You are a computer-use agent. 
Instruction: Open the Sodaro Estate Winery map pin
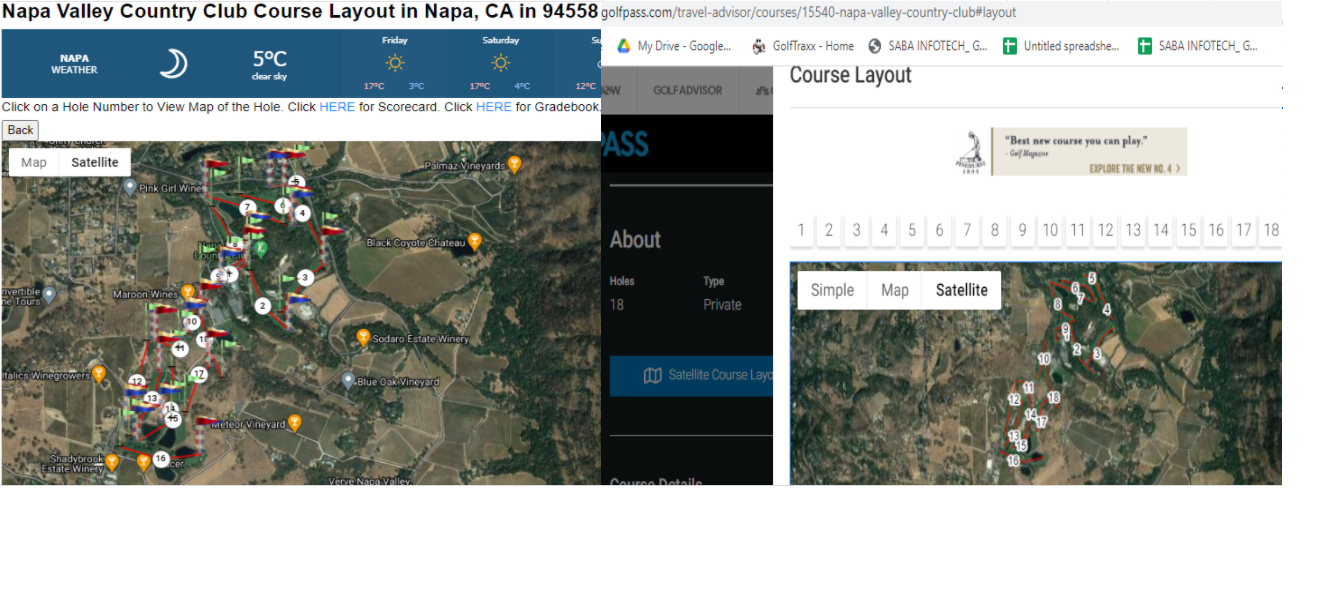point(363,338)
